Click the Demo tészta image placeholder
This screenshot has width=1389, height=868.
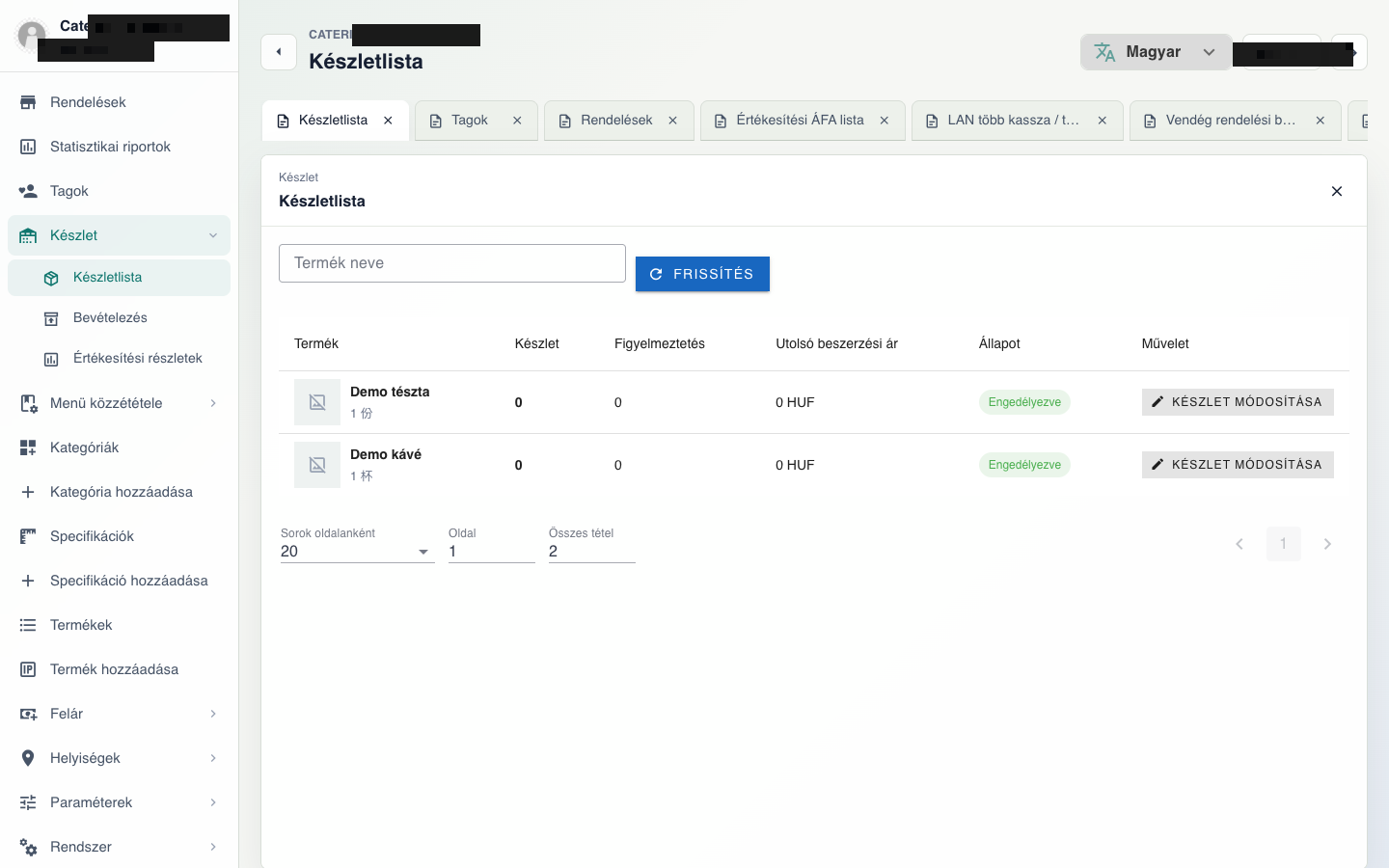pyautogui.click(x=317, y=402)
